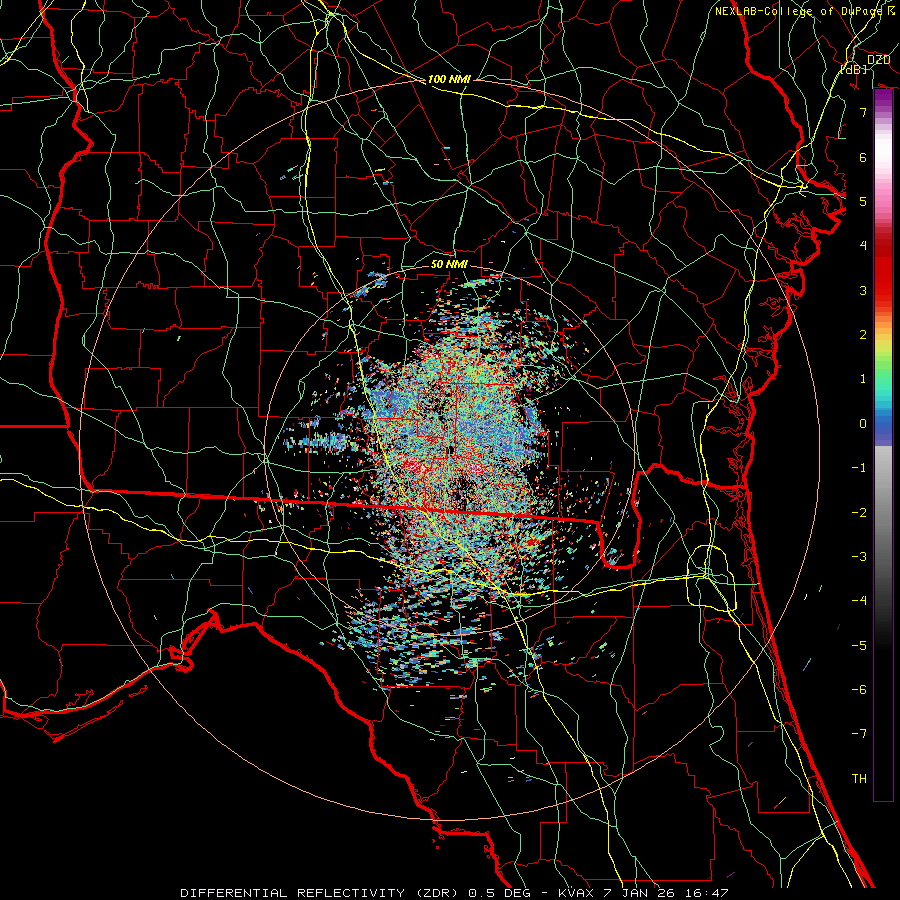Click the "-5" value on color scale
Screen dimensions: 900x900
[x=859, y=645]
